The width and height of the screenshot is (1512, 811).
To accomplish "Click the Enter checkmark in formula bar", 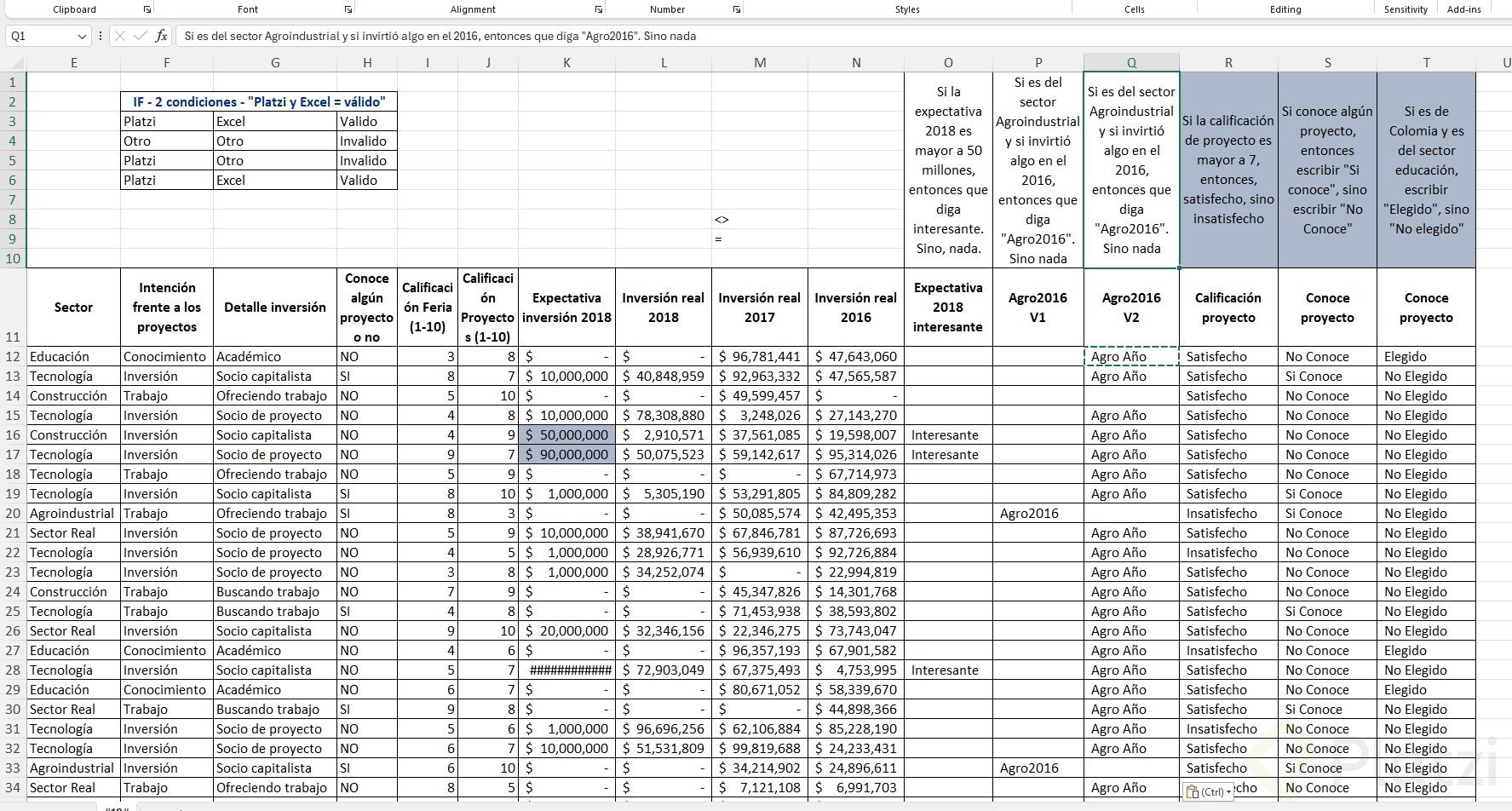I will click(141, 36).
